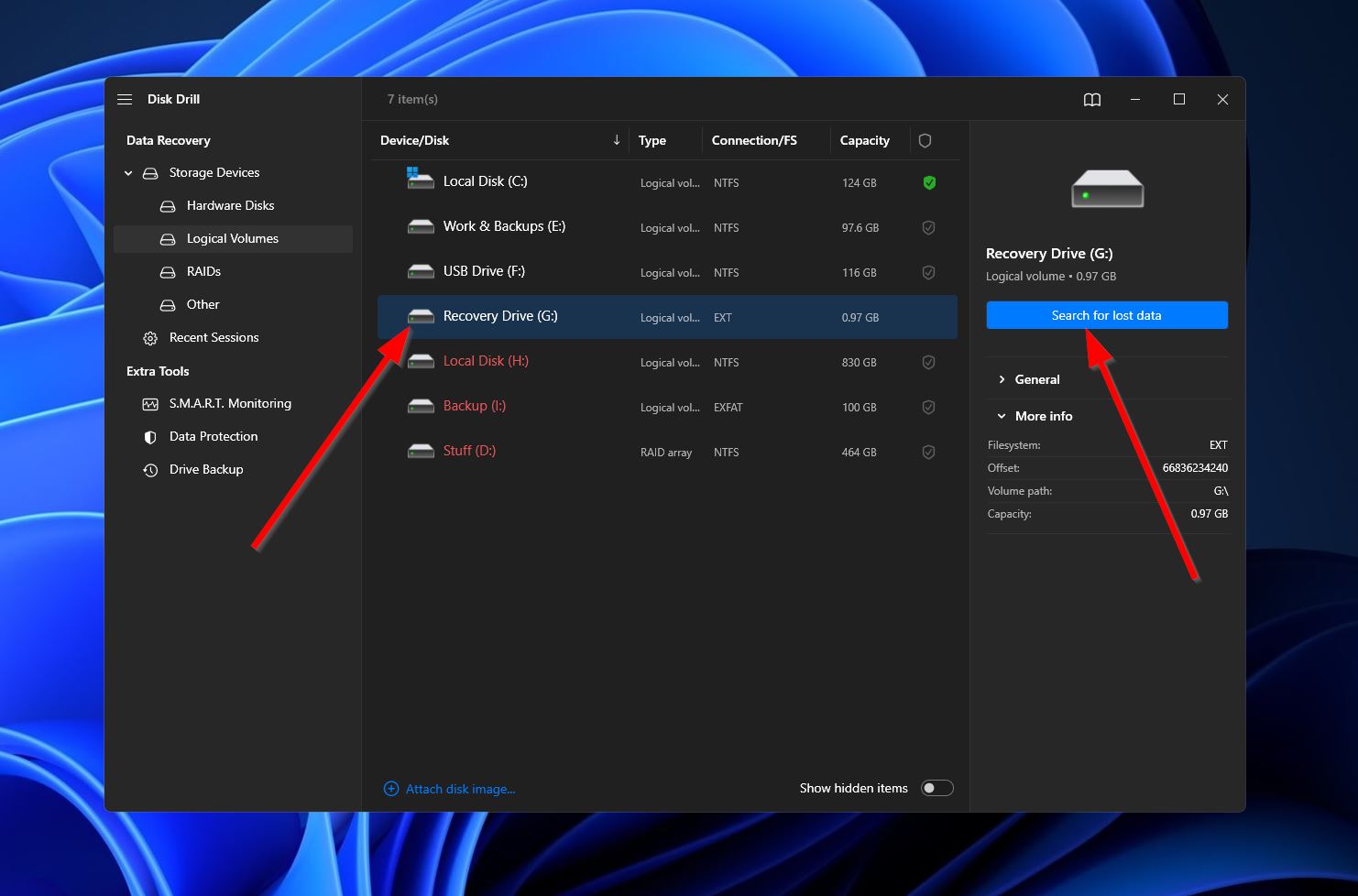Select Local Disk (H:) volume

click(486, 361)
